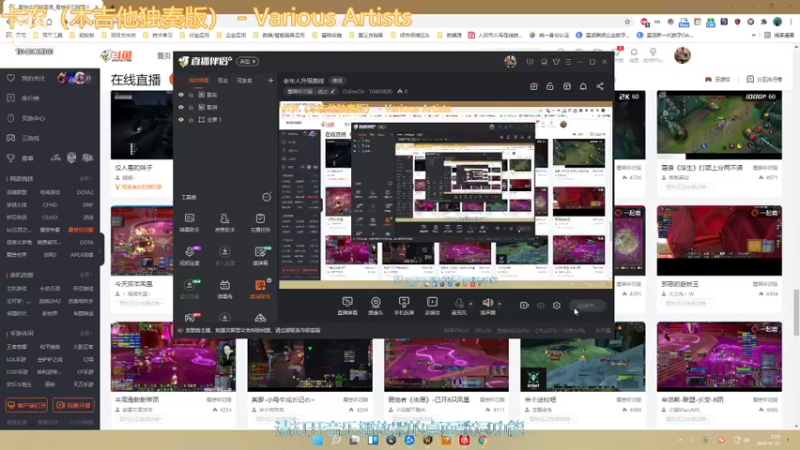The width and height of the screenshot is (800, 450).
Task: Expand 全部 for 单机热游 section
Action: [86, 275]
